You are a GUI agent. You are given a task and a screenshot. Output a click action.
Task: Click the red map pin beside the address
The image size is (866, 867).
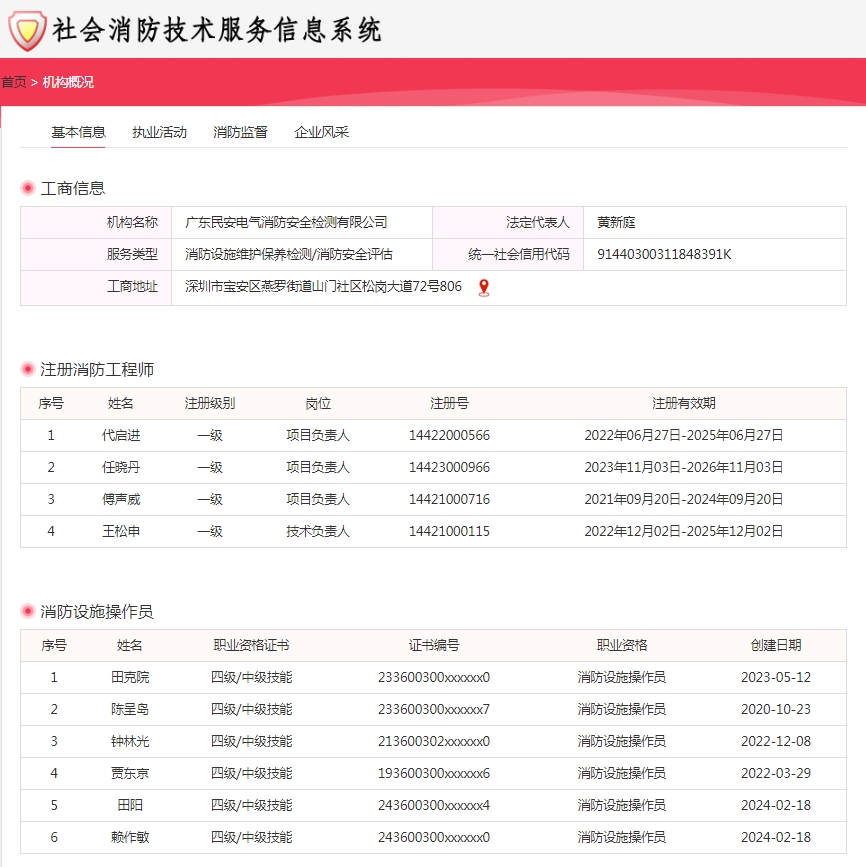click(484, 287)
